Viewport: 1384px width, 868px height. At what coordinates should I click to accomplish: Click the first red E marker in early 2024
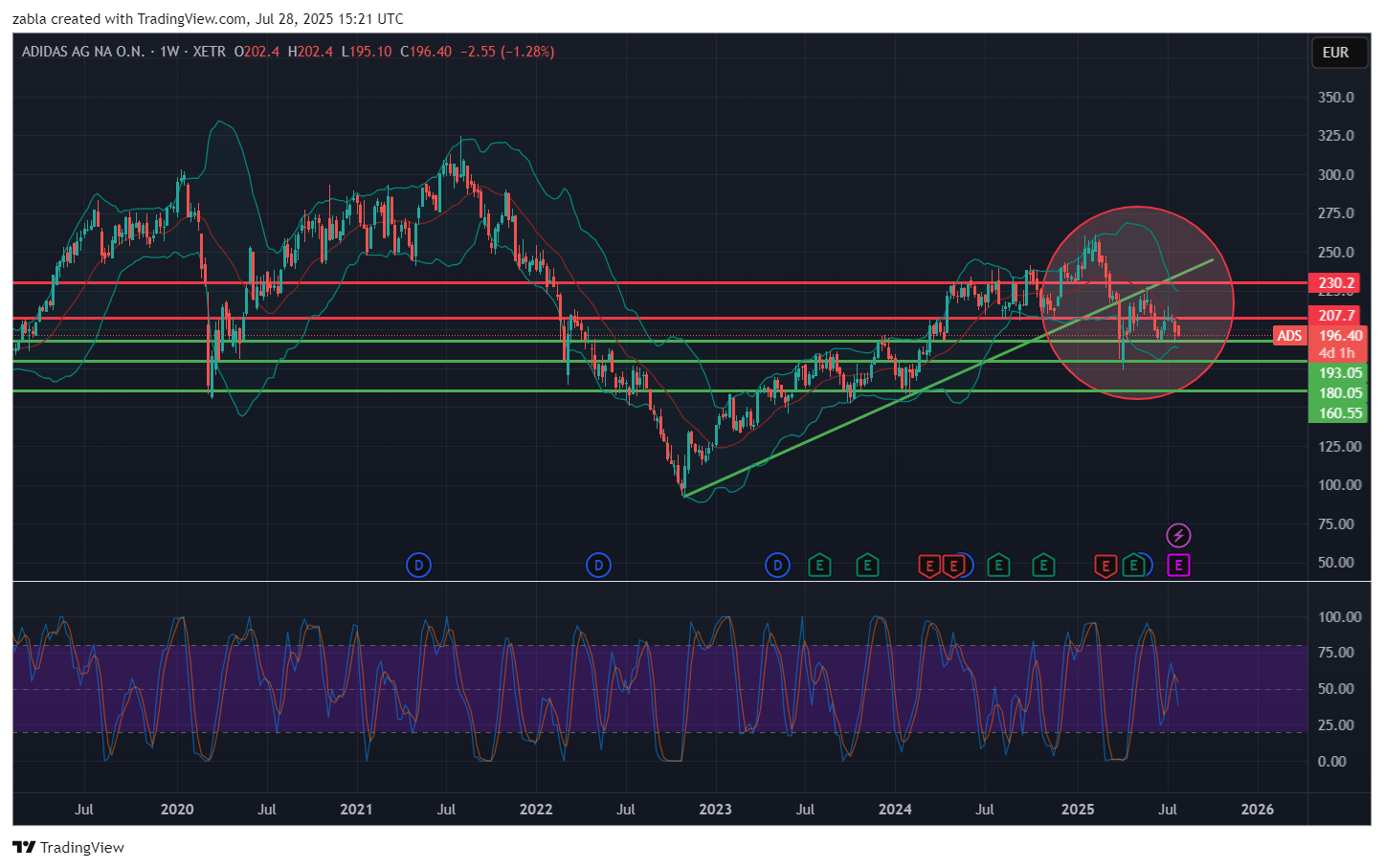click(929, 566)
